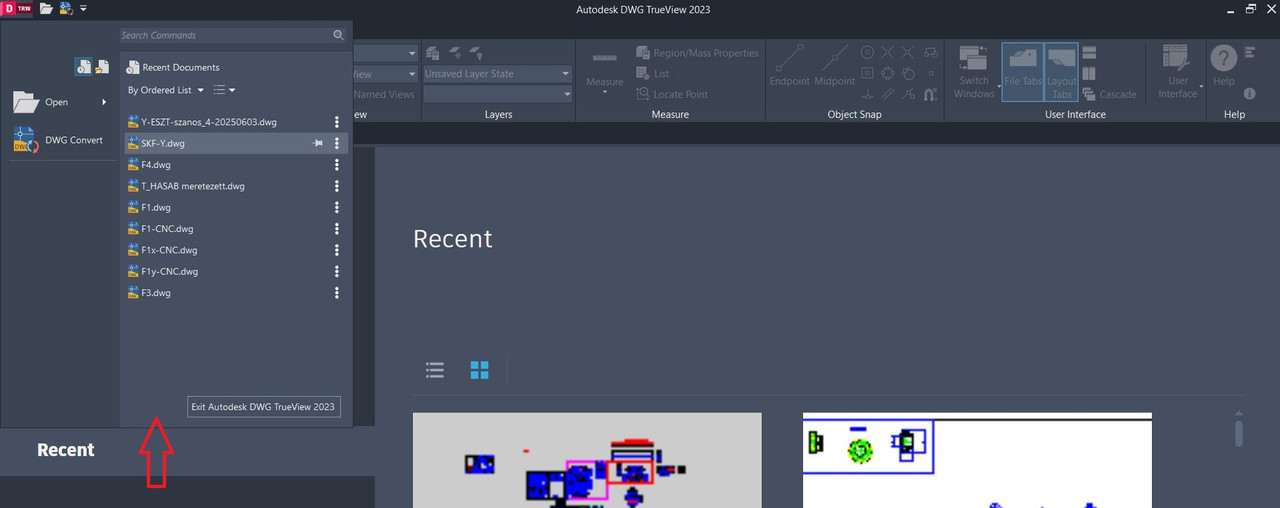Image resolution: width=1280 pixels, height=508 pixels.
Task: Open the three-dot menu for F3.dwg
Action: pyautogui.click(x=337, y=293)
